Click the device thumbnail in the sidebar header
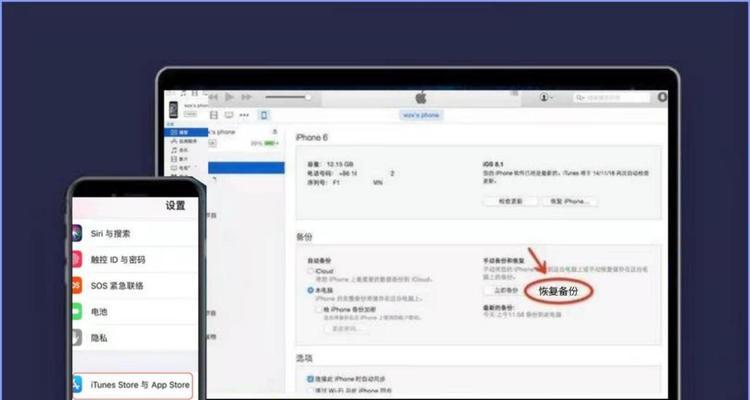750x400 pixels. pyautogui.click(x=174, y=110)
